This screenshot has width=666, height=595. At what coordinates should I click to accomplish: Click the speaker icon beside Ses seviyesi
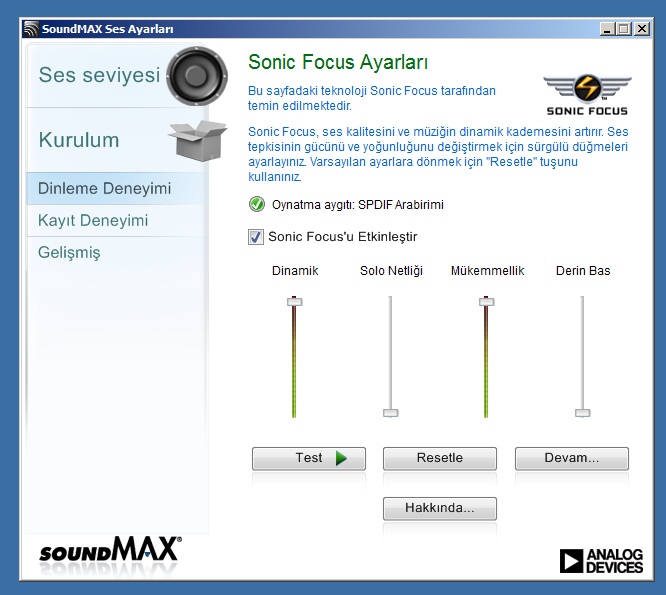(197, 76)
